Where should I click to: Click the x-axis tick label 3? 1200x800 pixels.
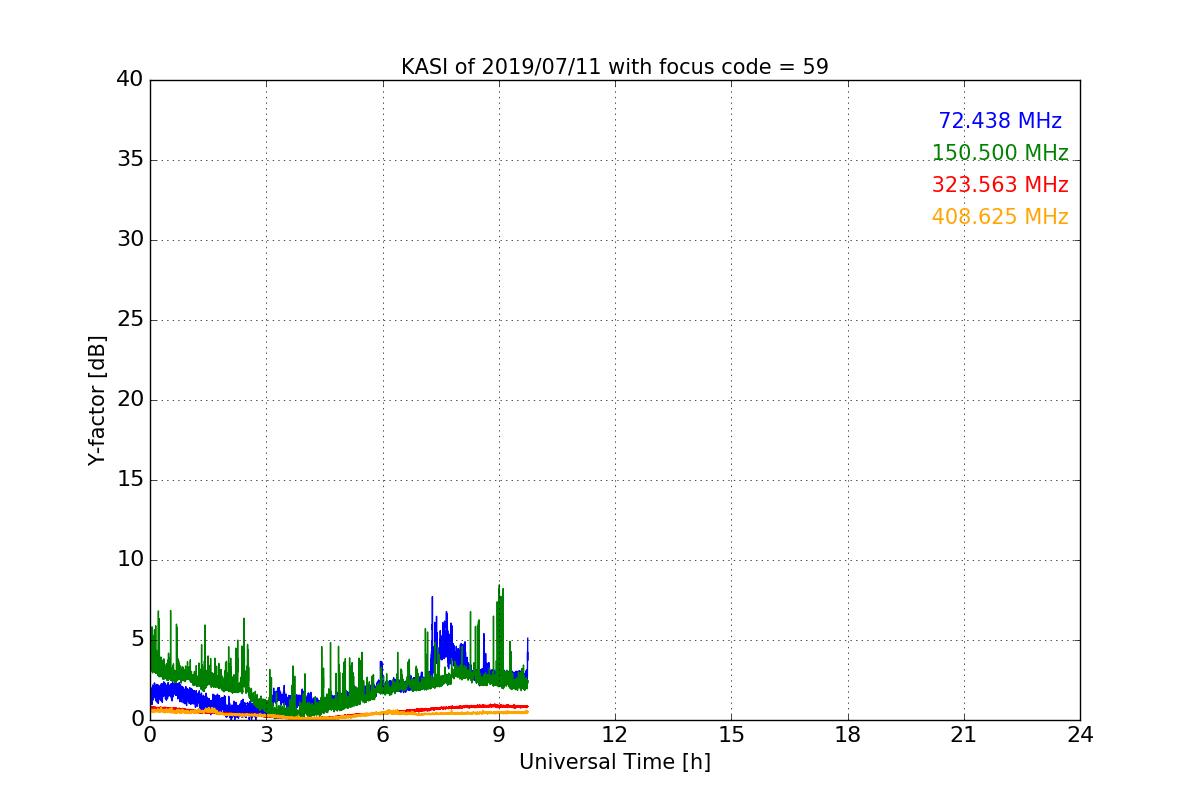click(266, 734)
